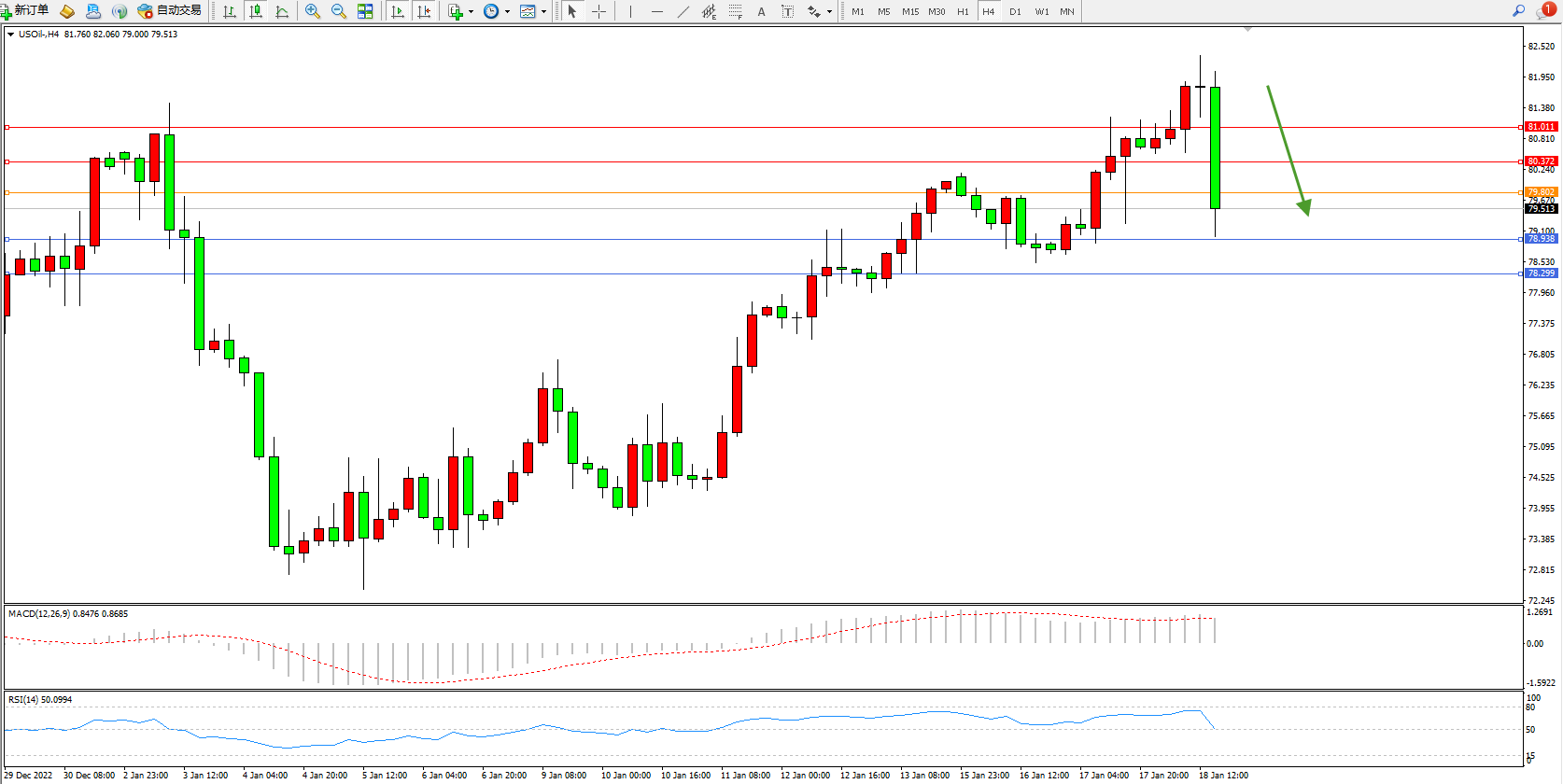Open the notification chat bubble icon

(x=1545, y=10)
